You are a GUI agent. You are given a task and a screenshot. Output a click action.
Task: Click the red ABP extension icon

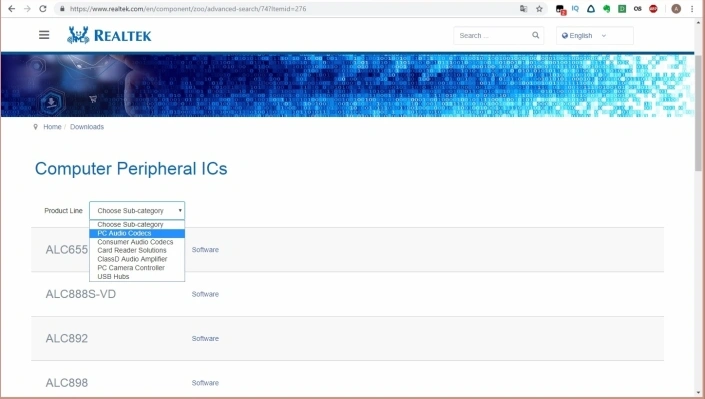pos(653,9)
